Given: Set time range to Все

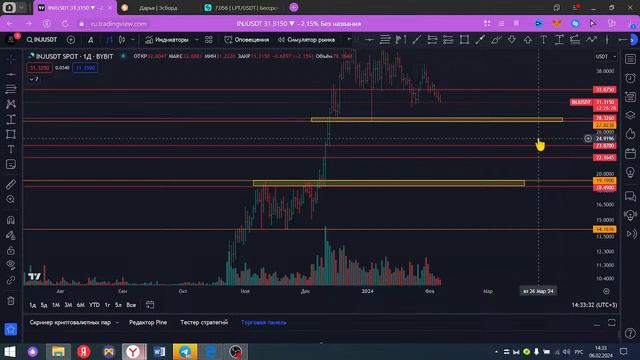Looking at the screenshot, I should [131, 305].
